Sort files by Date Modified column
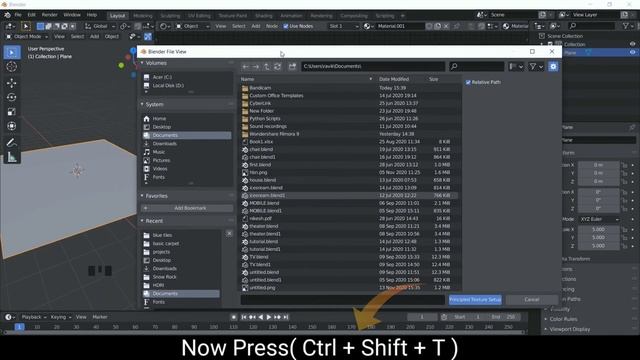The image size is (640, 360). (393, 79)
